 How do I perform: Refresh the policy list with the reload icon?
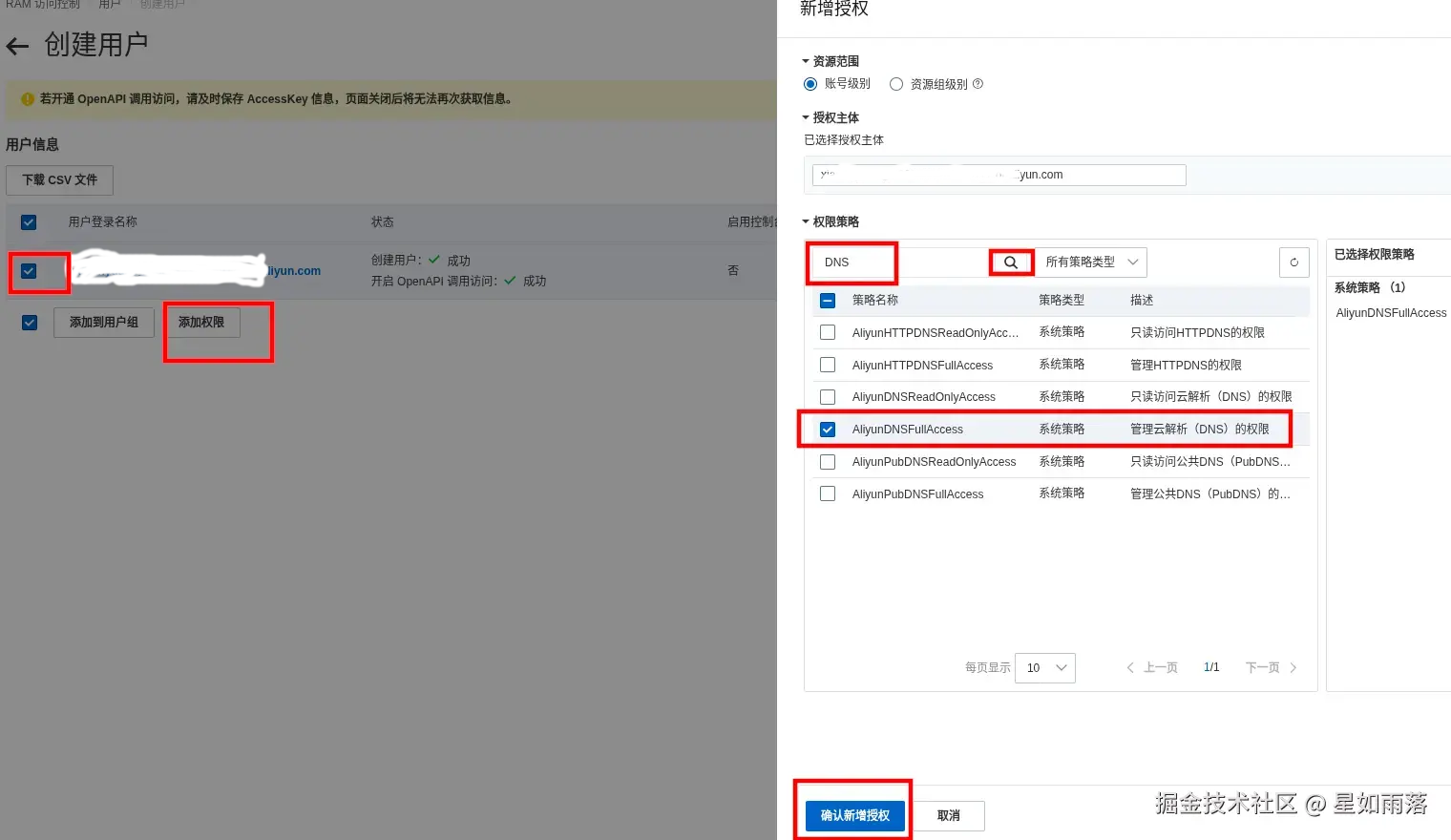pyautogui.click(x=1293, y=262)
